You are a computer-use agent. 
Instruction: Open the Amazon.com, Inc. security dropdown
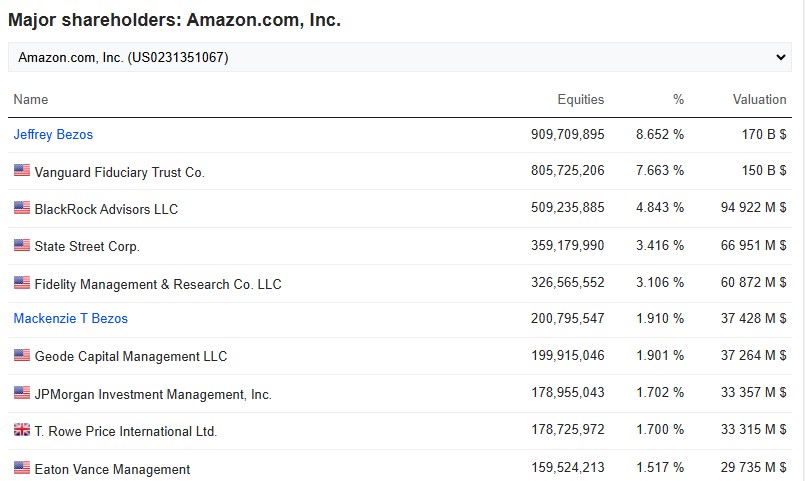point(400,57)
